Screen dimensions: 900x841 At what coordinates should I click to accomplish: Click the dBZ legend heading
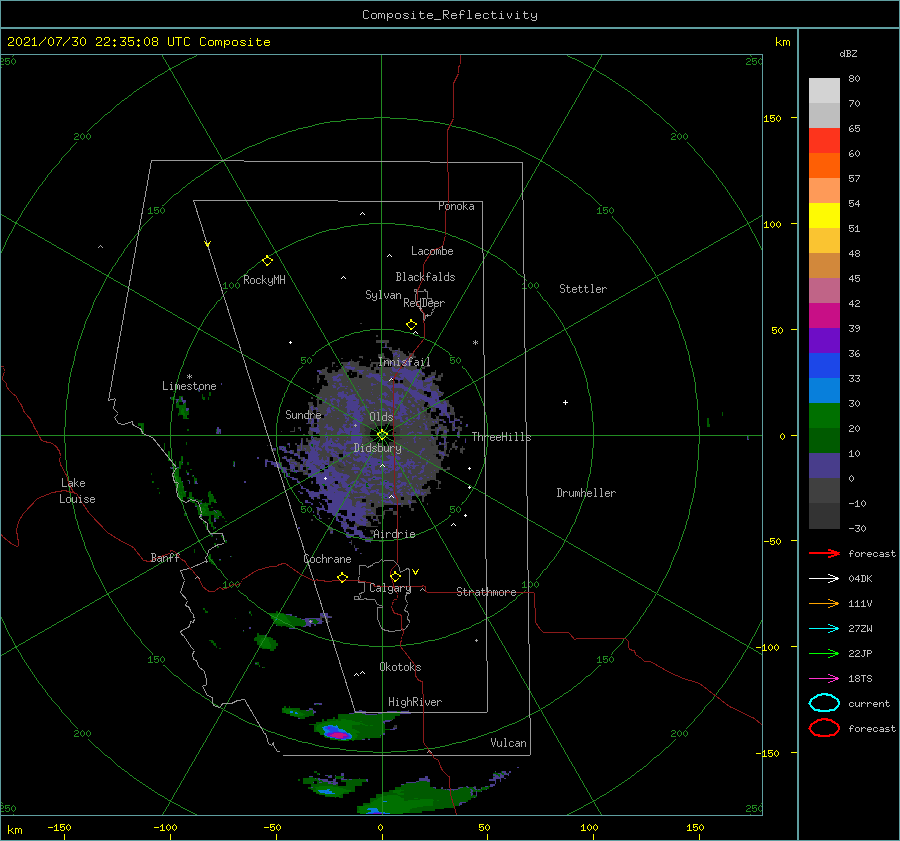click(848, 53)
